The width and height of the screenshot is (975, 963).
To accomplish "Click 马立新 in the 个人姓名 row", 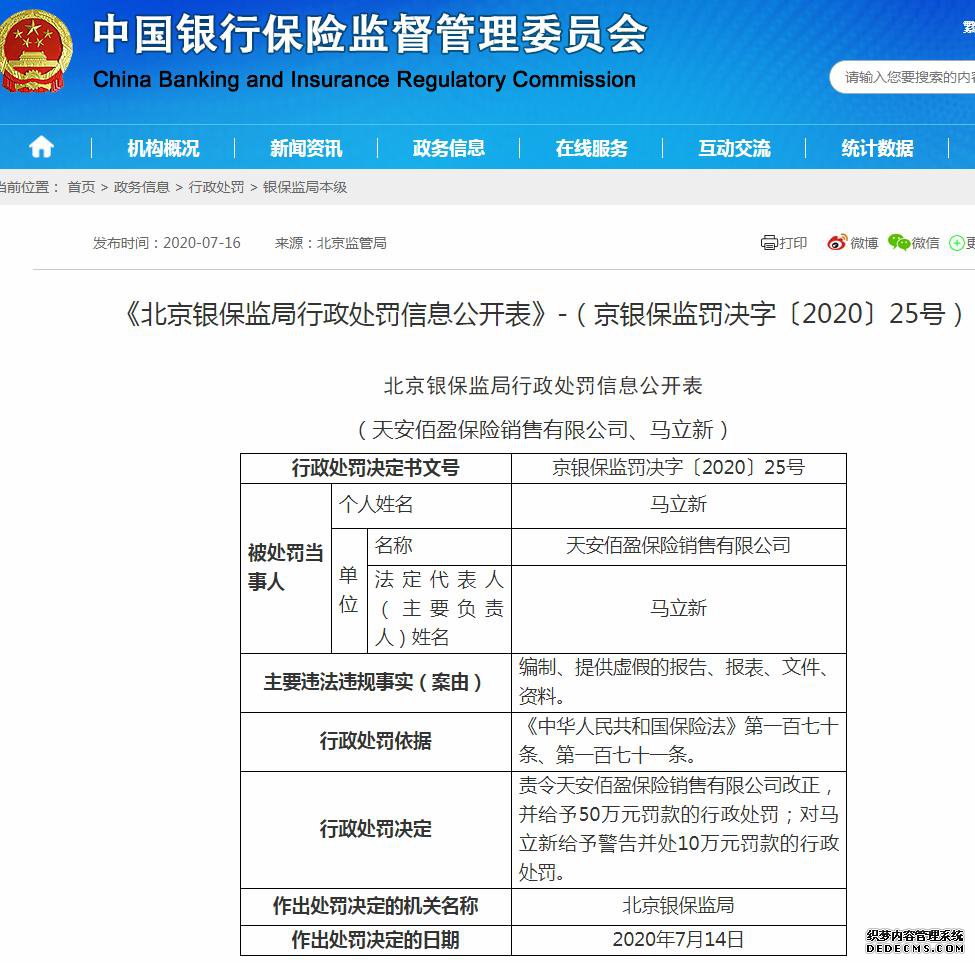I will 678,505.
